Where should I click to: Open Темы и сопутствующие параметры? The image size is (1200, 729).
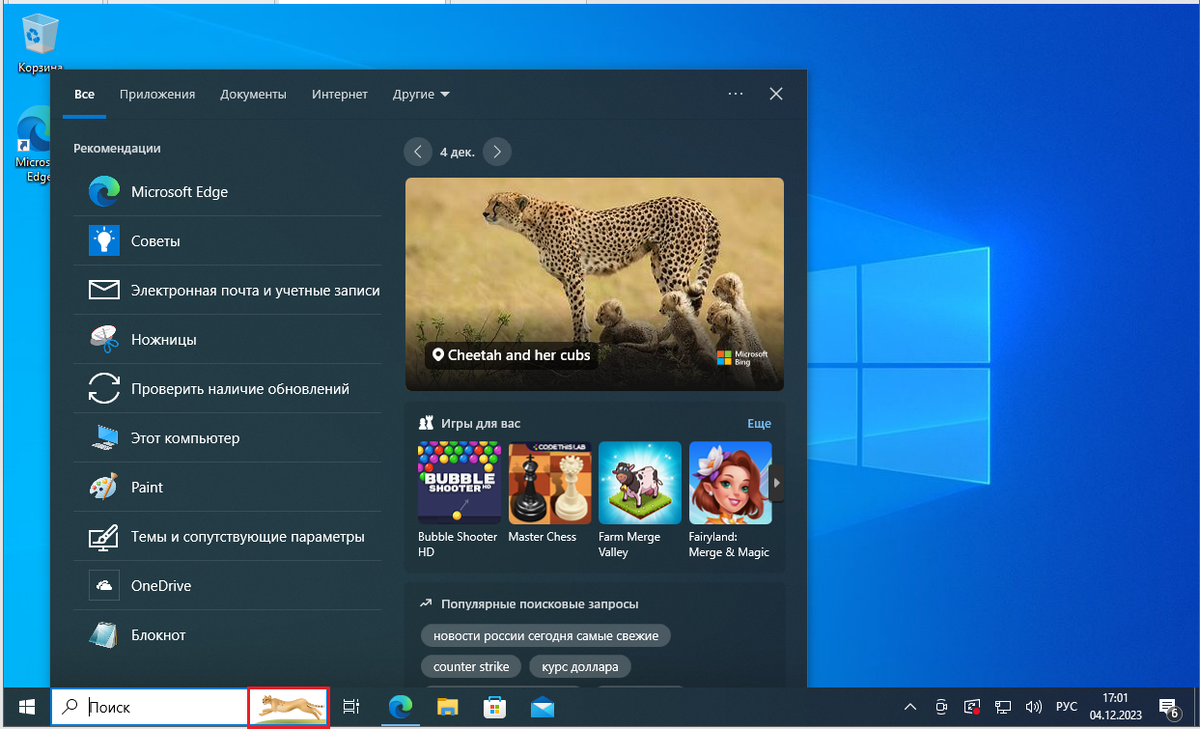tap(227, 536)
